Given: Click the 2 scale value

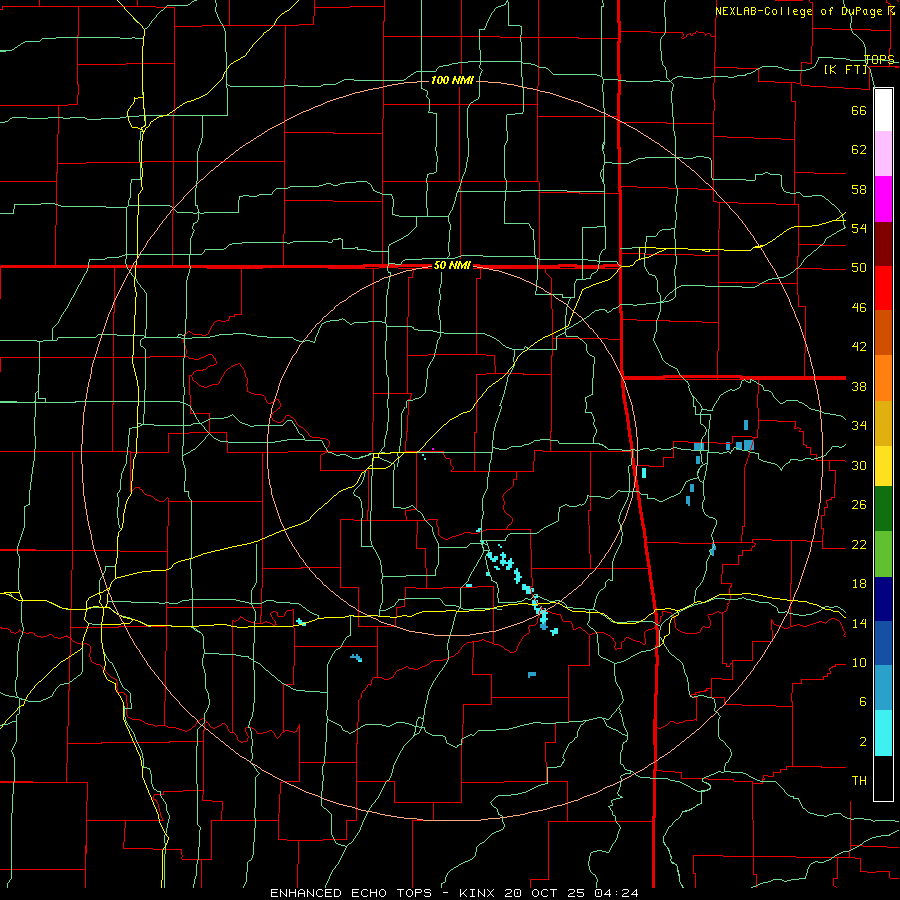Looking at the screenshot, I should coord(863,742).
